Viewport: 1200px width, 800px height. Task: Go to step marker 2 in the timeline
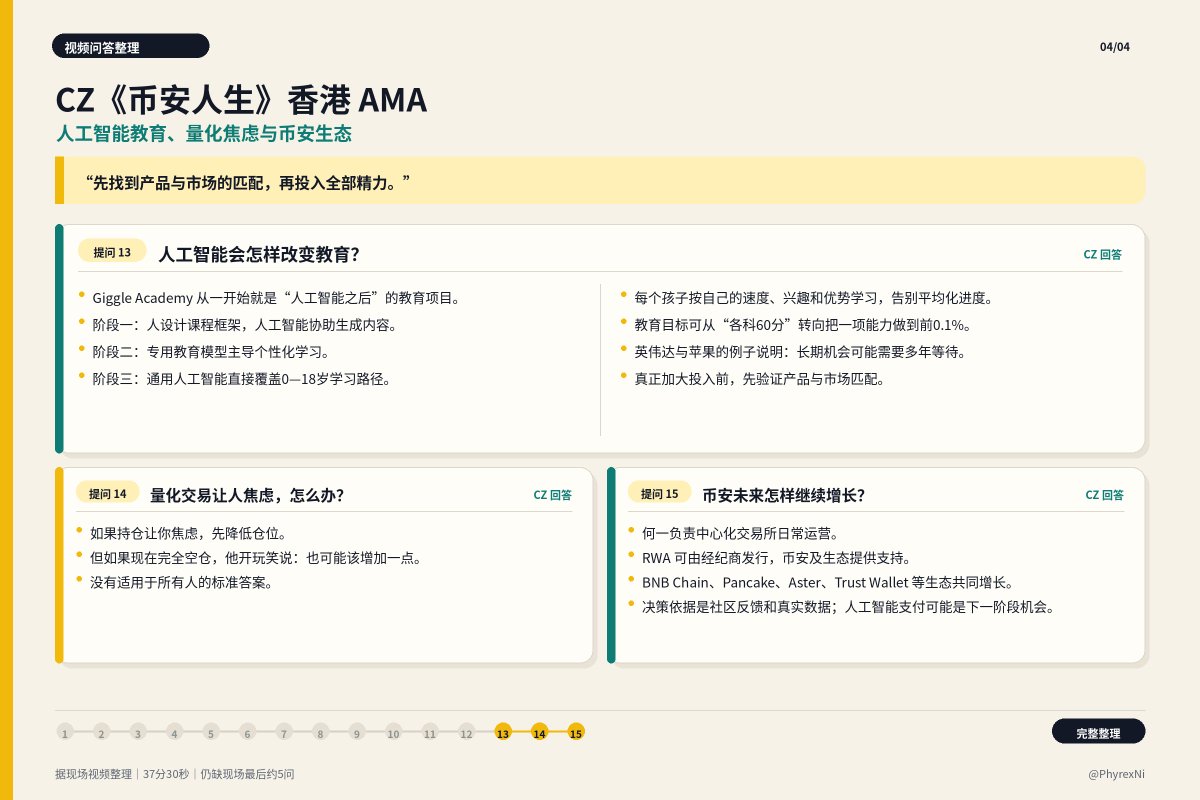click(x=101, y=732)
